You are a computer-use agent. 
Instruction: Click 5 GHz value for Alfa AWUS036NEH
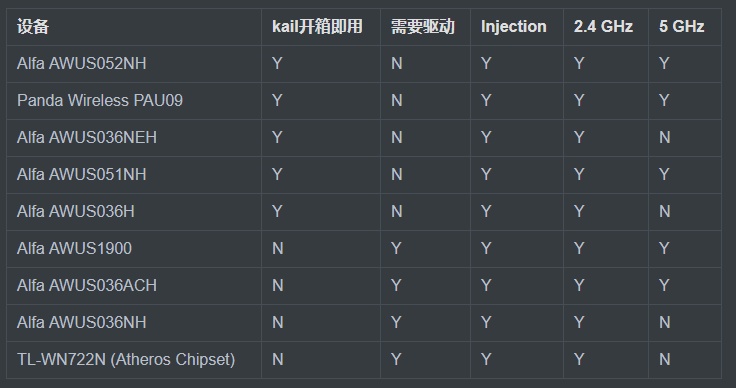coord(664,137)
